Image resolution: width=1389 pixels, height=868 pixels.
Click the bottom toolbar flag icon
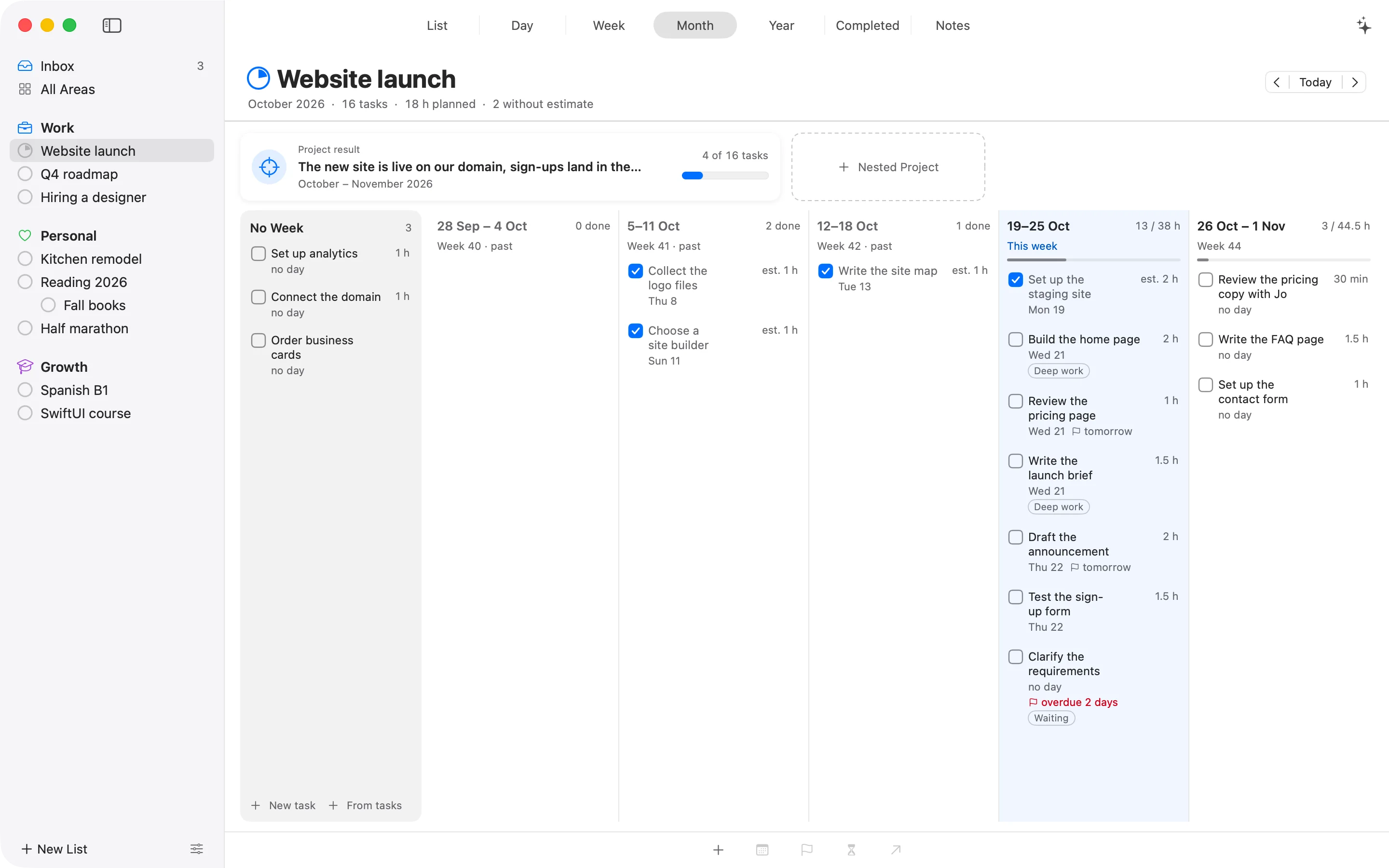[x=807, y=850]
